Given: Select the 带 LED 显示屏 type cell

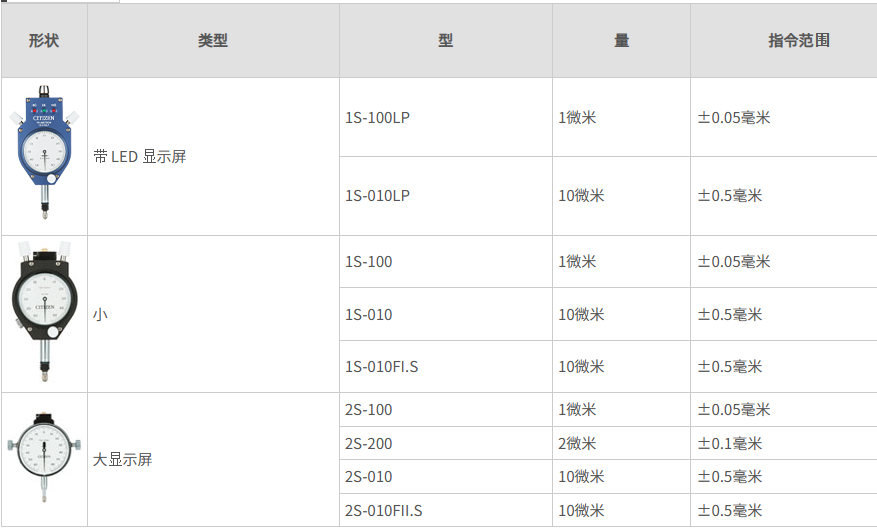Looking at the screenshot, I should pyautogui.click(x=213, y=157).
